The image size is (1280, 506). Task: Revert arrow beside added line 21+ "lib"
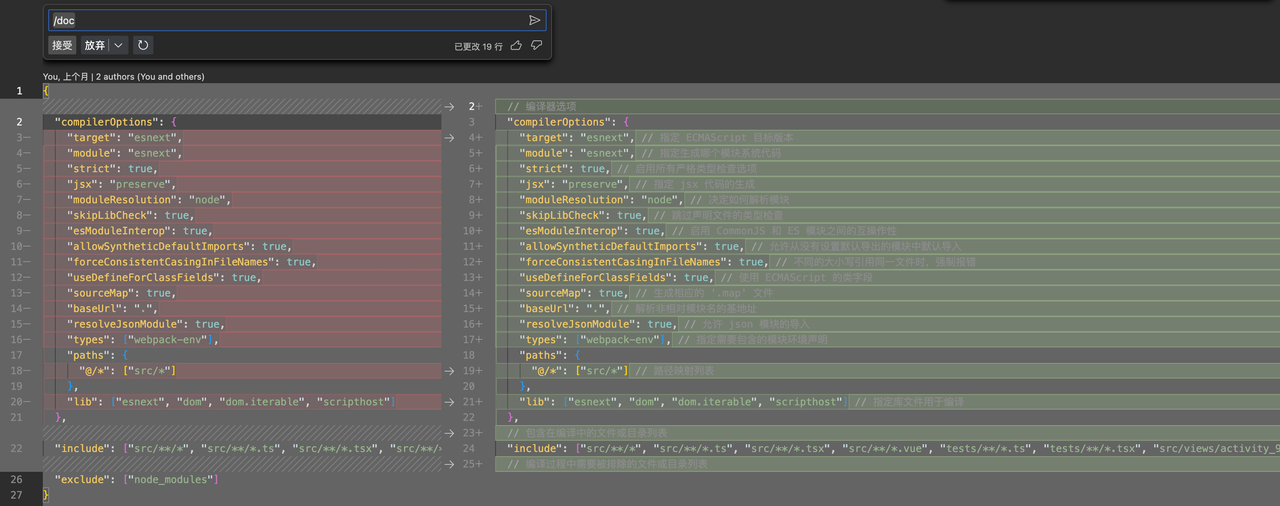[450, 402]
